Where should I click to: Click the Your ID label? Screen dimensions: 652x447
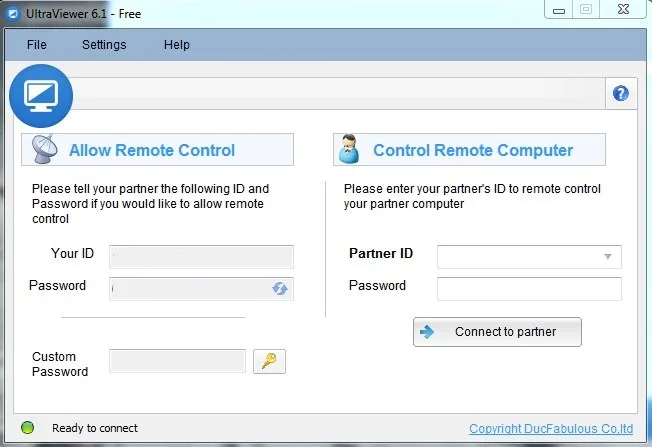click(72, 253)
